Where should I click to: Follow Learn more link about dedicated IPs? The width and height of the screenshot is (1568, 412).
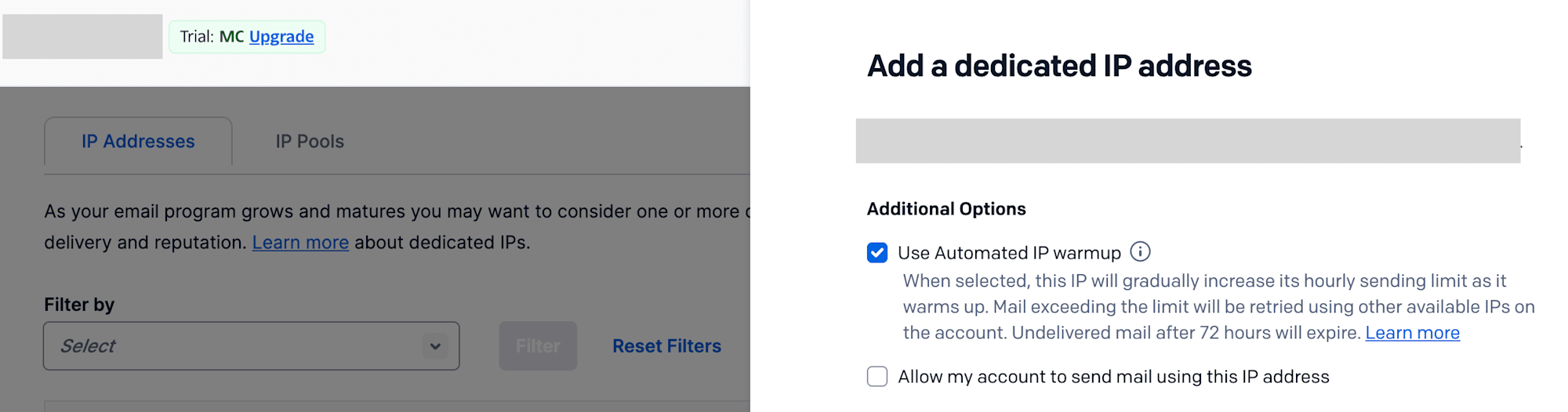coord(300,243)
